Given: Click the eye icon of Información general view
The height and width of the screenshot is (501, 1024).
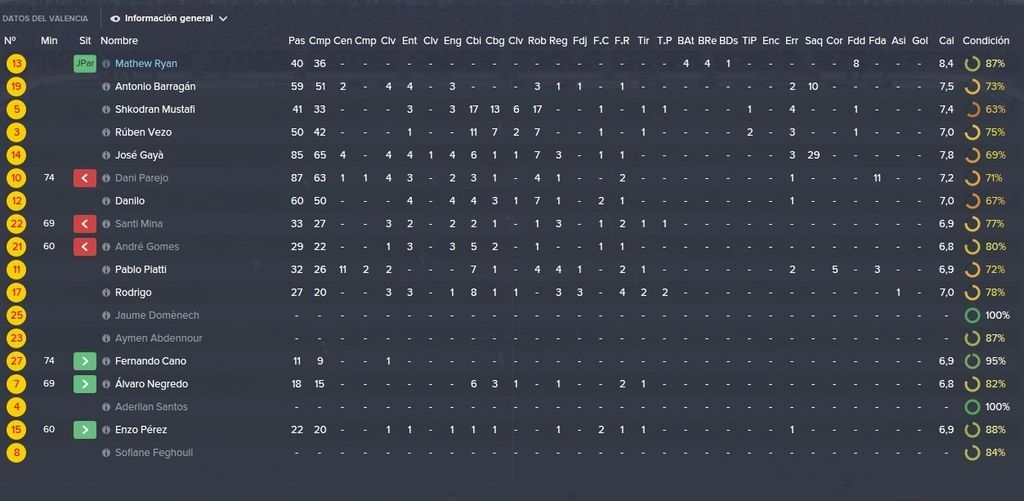Looking at the screenshot, I should click(116, 19).
